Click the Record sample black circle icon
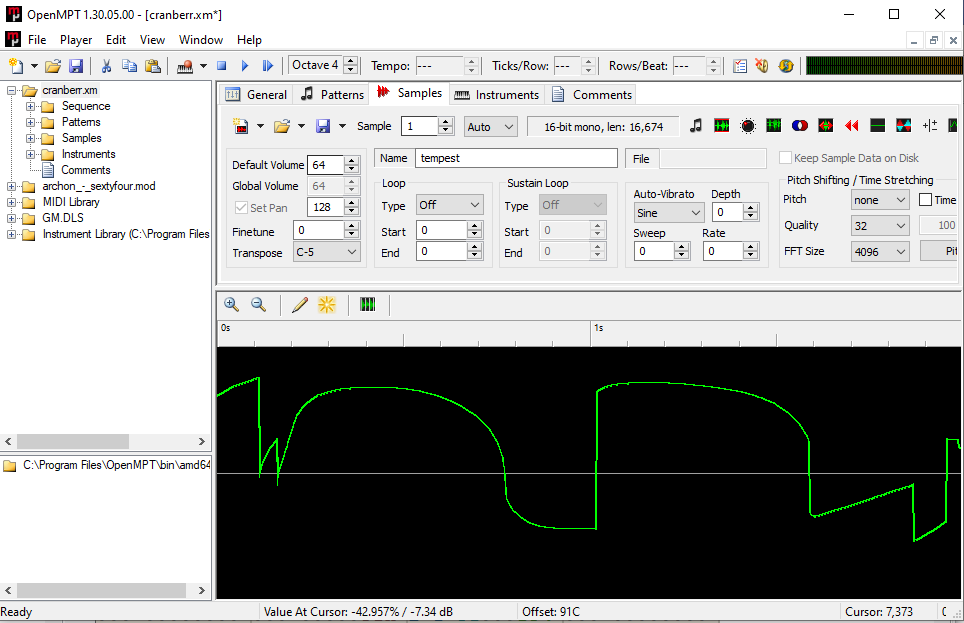Screen dimensions: 964x623 coord(748,126)
